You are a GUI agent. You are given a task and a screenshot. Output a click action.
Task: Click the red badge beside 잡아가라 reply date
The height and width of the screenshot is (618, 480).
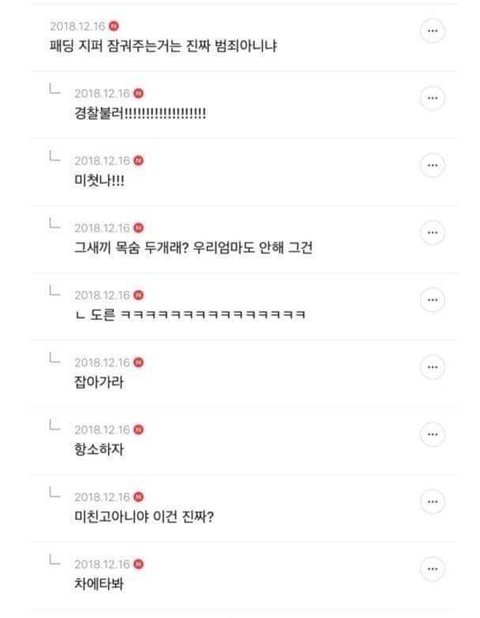point(138,362)
